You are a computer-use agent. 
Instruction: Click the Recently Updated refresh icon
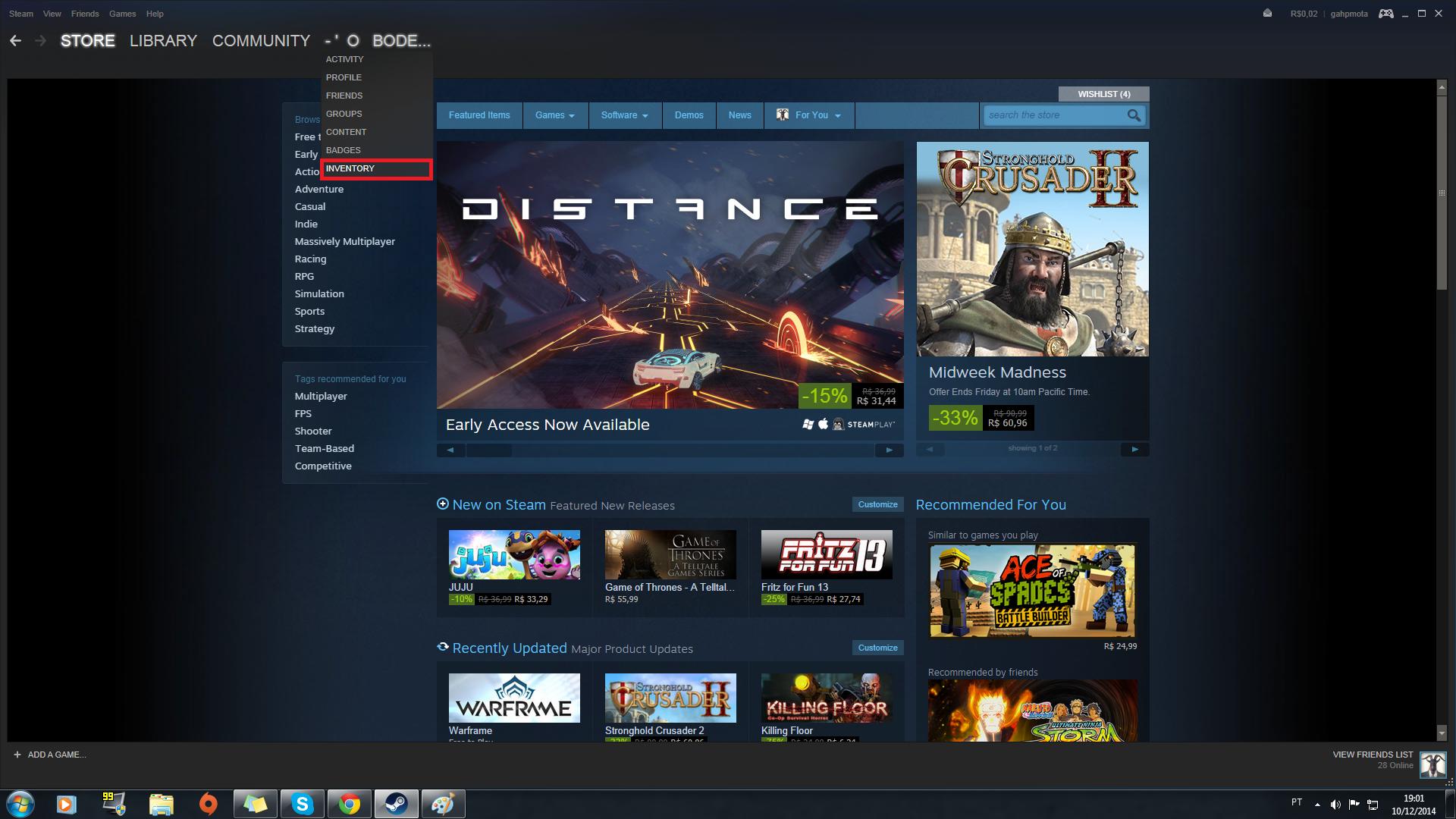click(x=443, y=648)
